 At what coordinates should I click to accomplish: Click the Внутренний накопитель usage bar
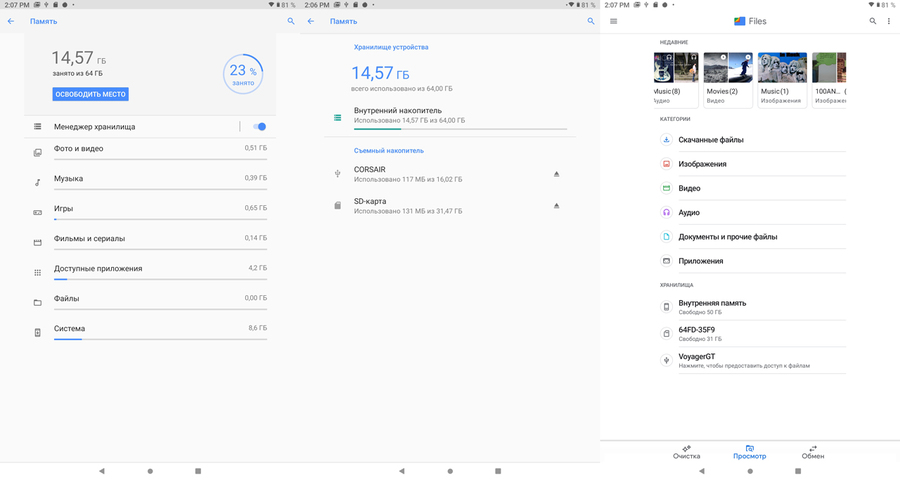[x=460, y=129]
